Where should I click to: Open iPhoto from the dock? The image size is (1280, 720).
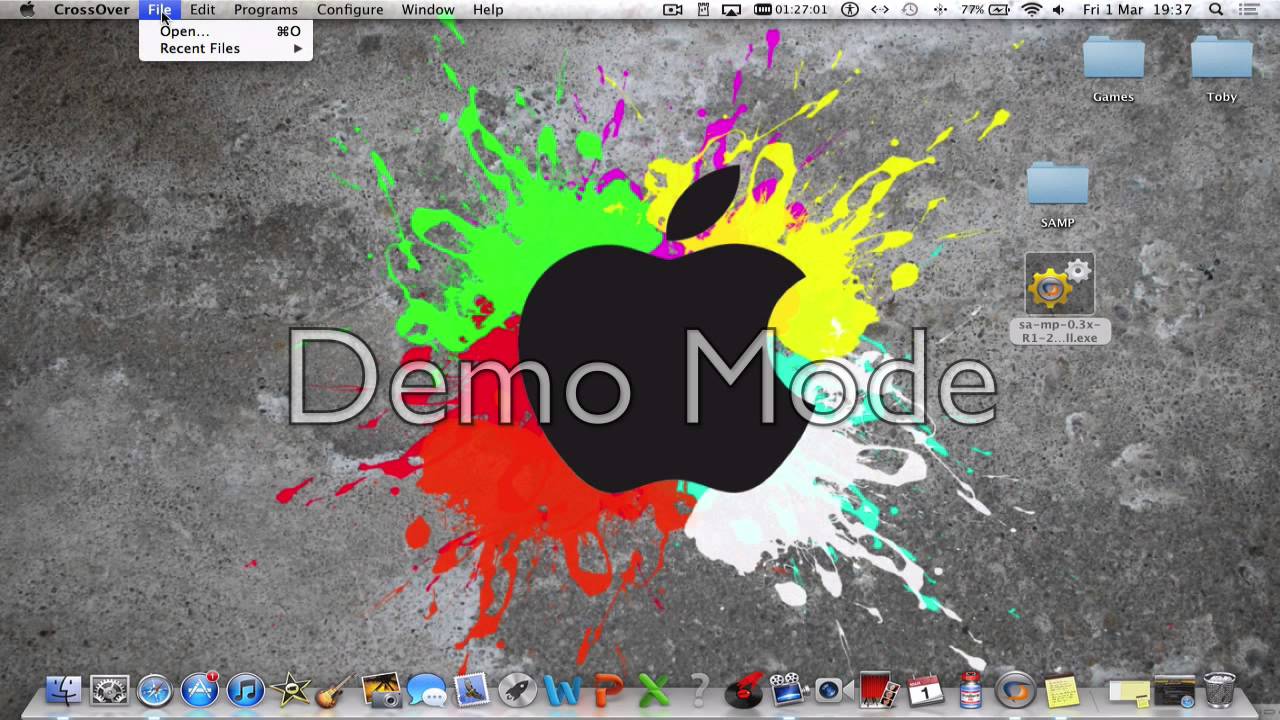(381, 690)
